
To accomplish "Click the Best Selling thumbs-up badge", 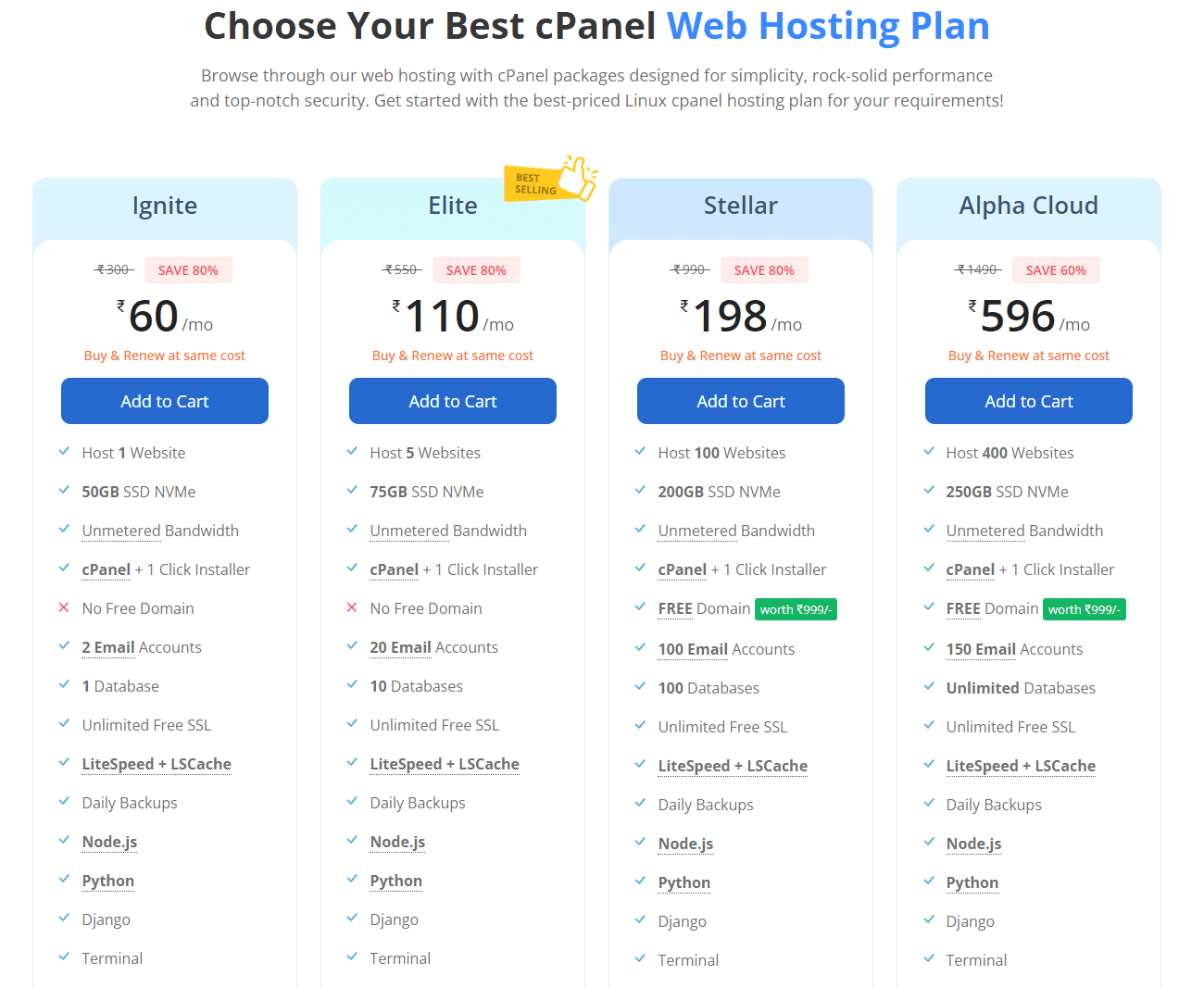I will point(551,179).
